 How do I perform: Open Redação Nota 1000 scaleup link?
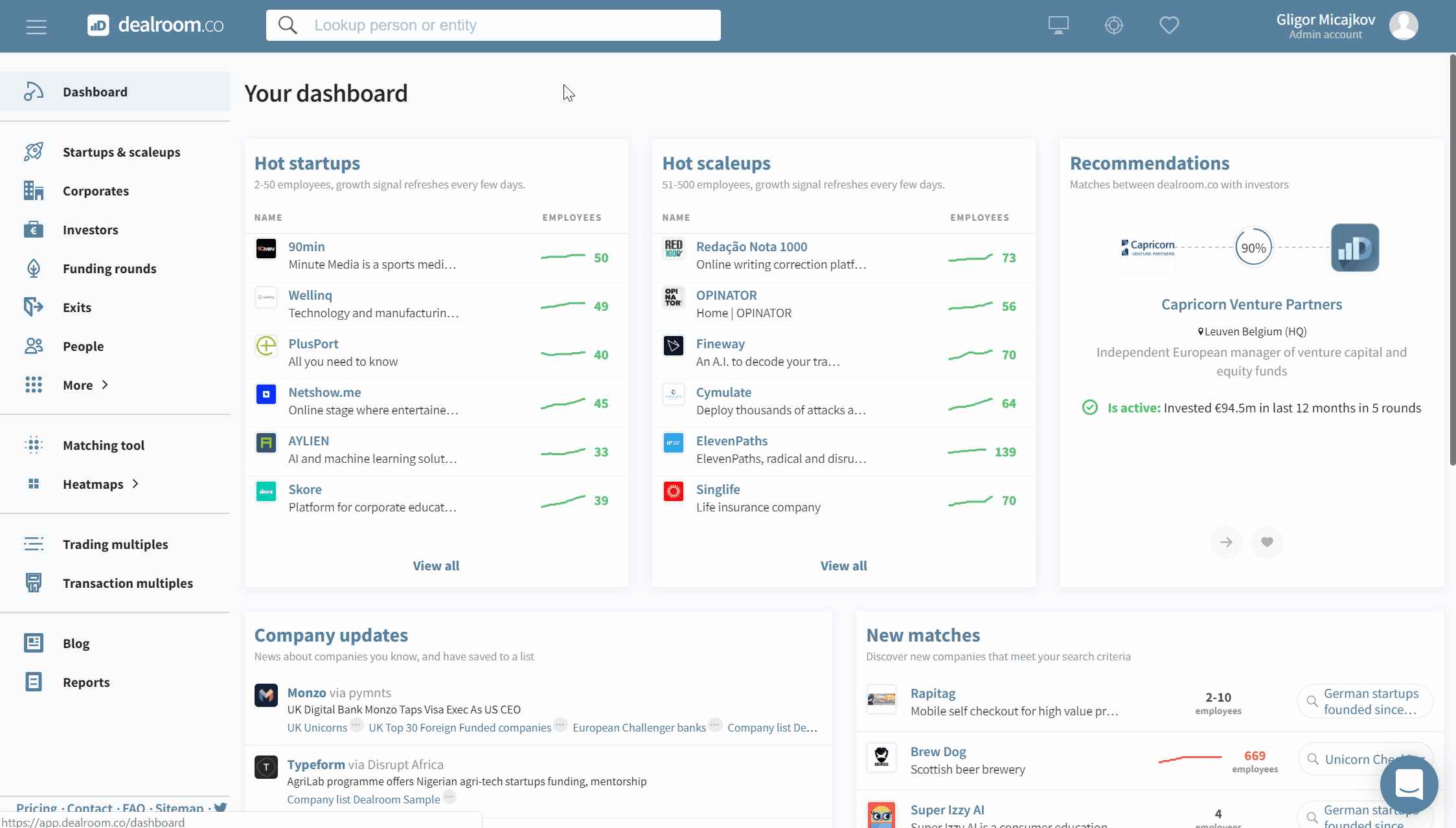coord(751,246)
